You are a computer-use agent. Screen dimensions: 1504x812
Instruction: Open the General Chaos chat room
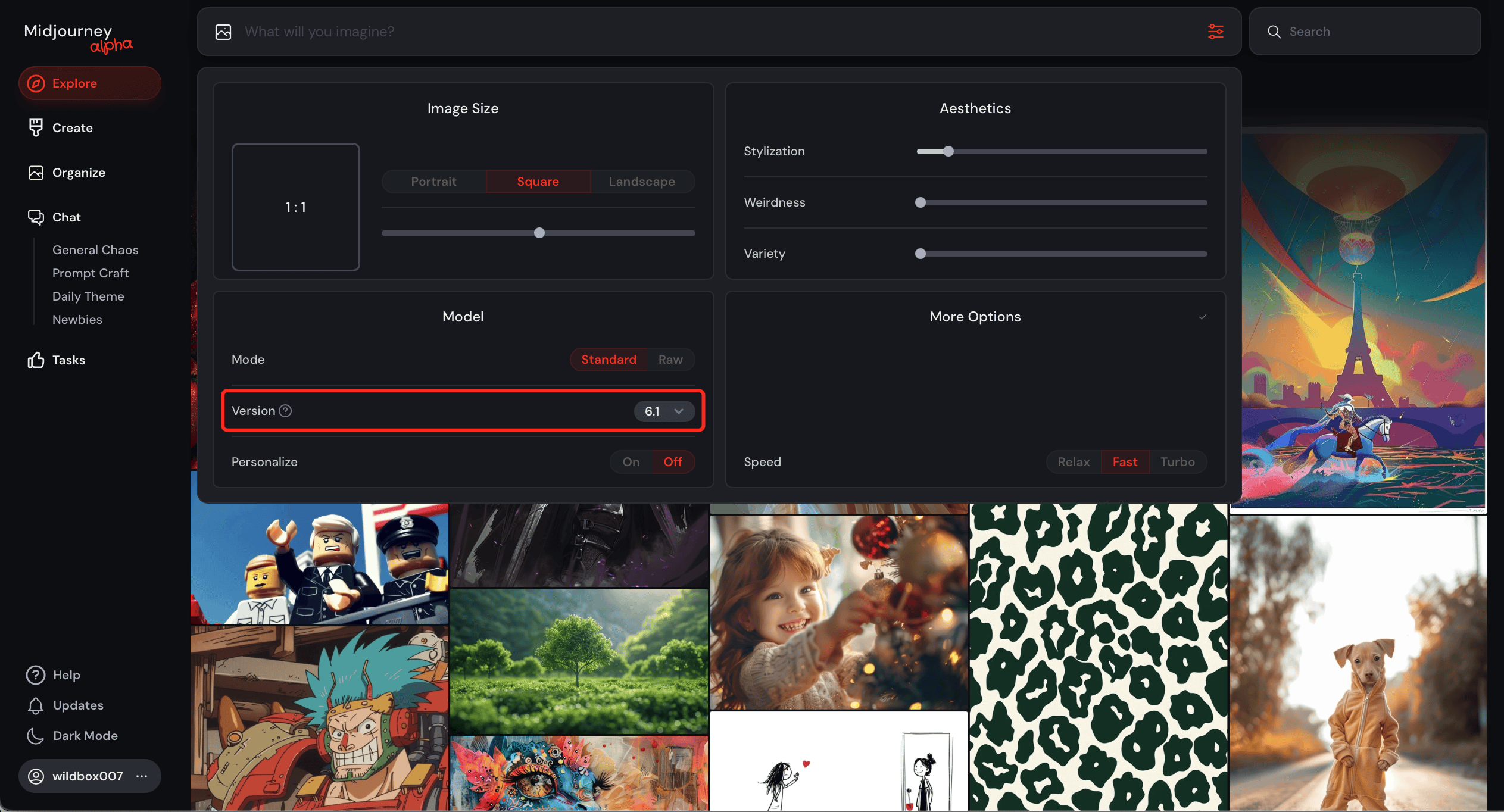pos(95,250)
